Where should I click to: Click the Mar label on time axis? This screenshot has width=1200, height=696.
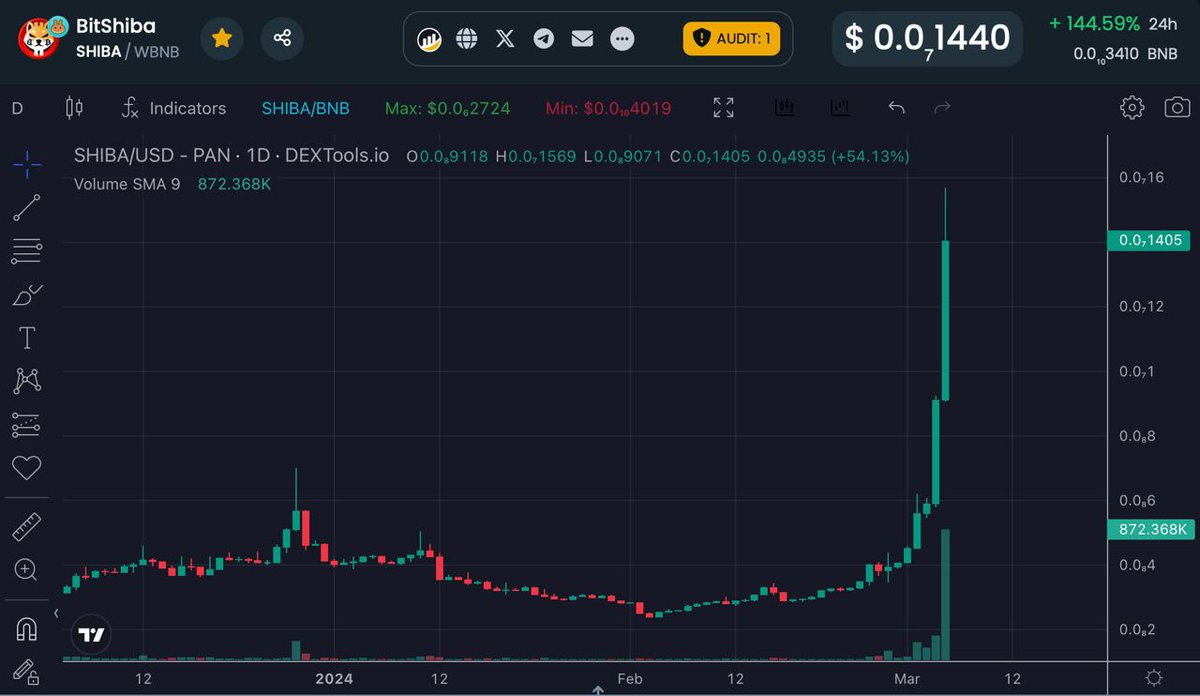[x=908, y=678]
